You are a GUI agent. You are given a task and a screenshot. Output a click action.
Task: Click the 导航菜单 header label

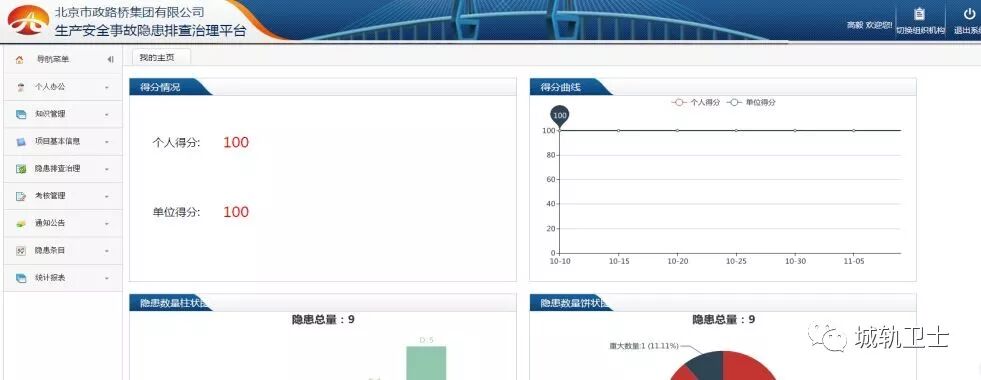(x=53, y=59)
